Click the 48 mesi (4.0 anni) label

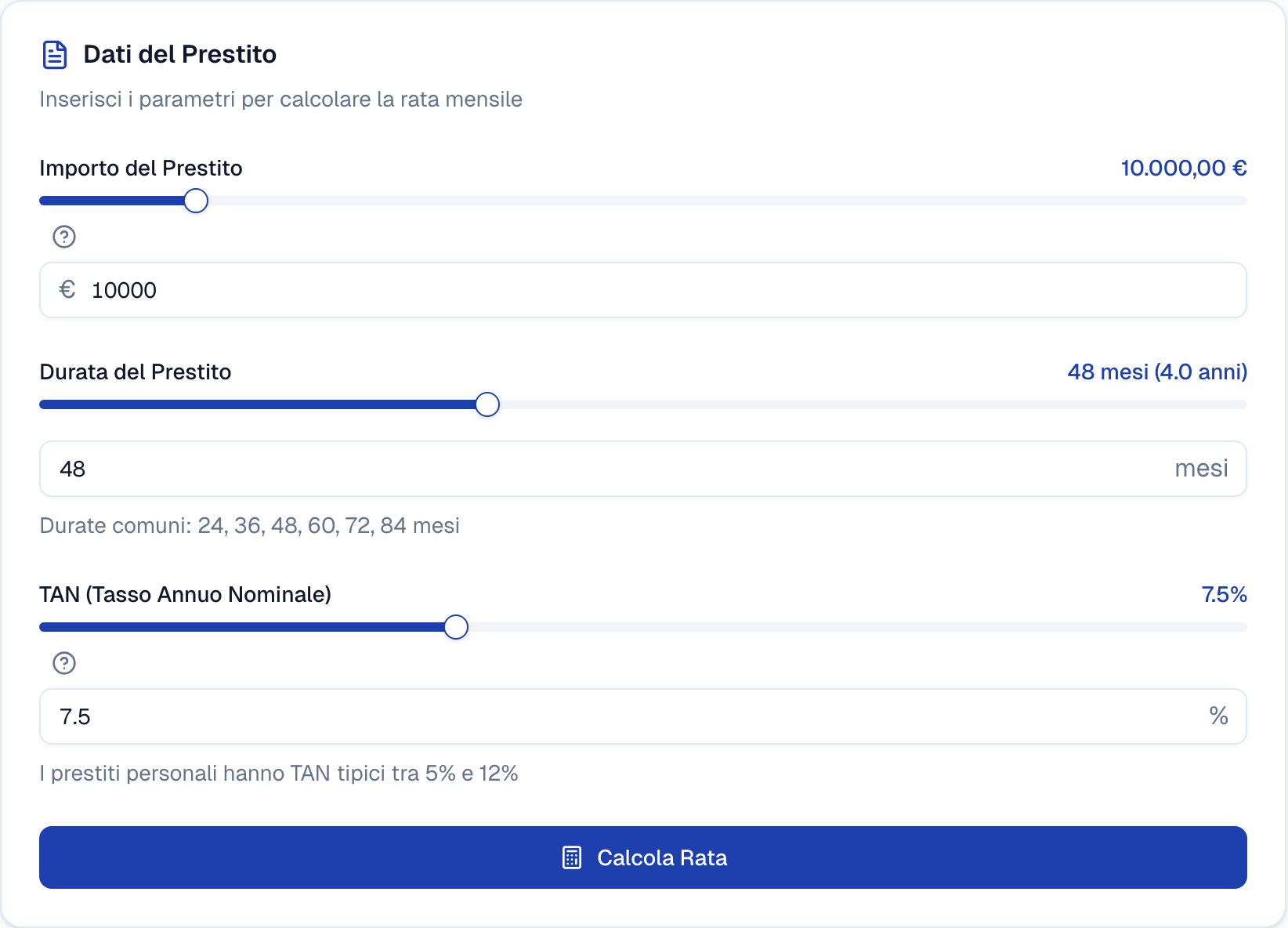[x=1157, y=372]
